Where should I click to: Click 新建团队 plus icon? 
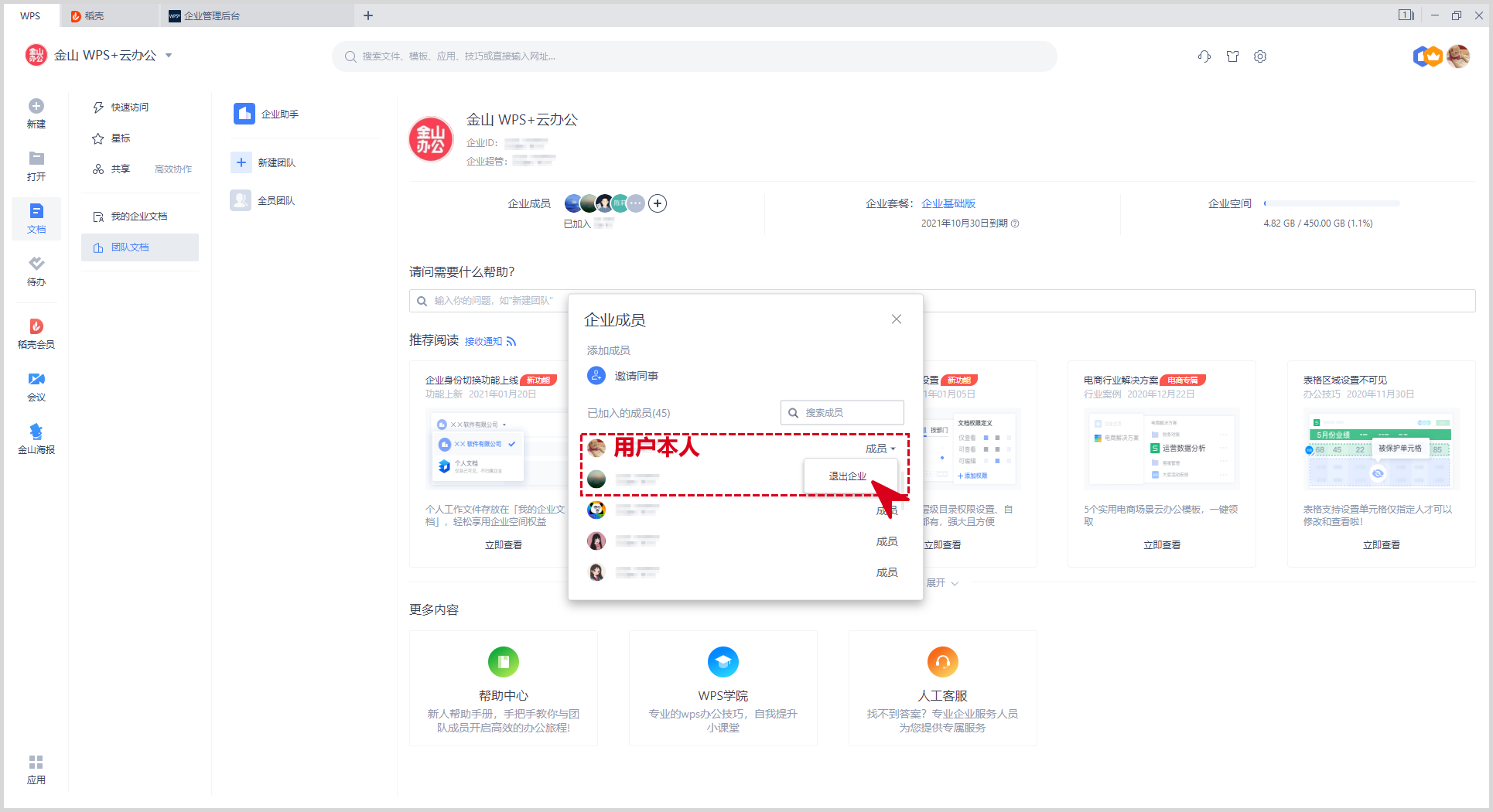[x=241, y=162]
